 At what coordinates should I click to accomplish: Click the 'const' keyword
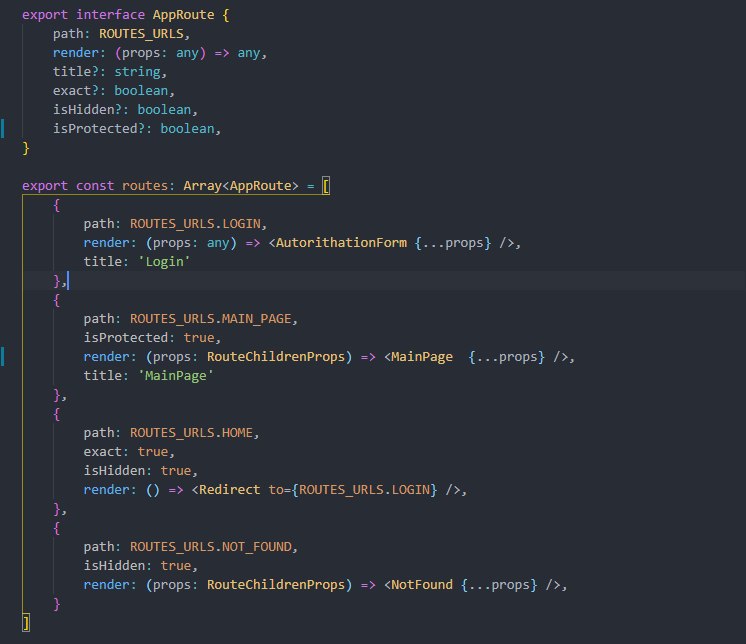click(x=95, y=185)
